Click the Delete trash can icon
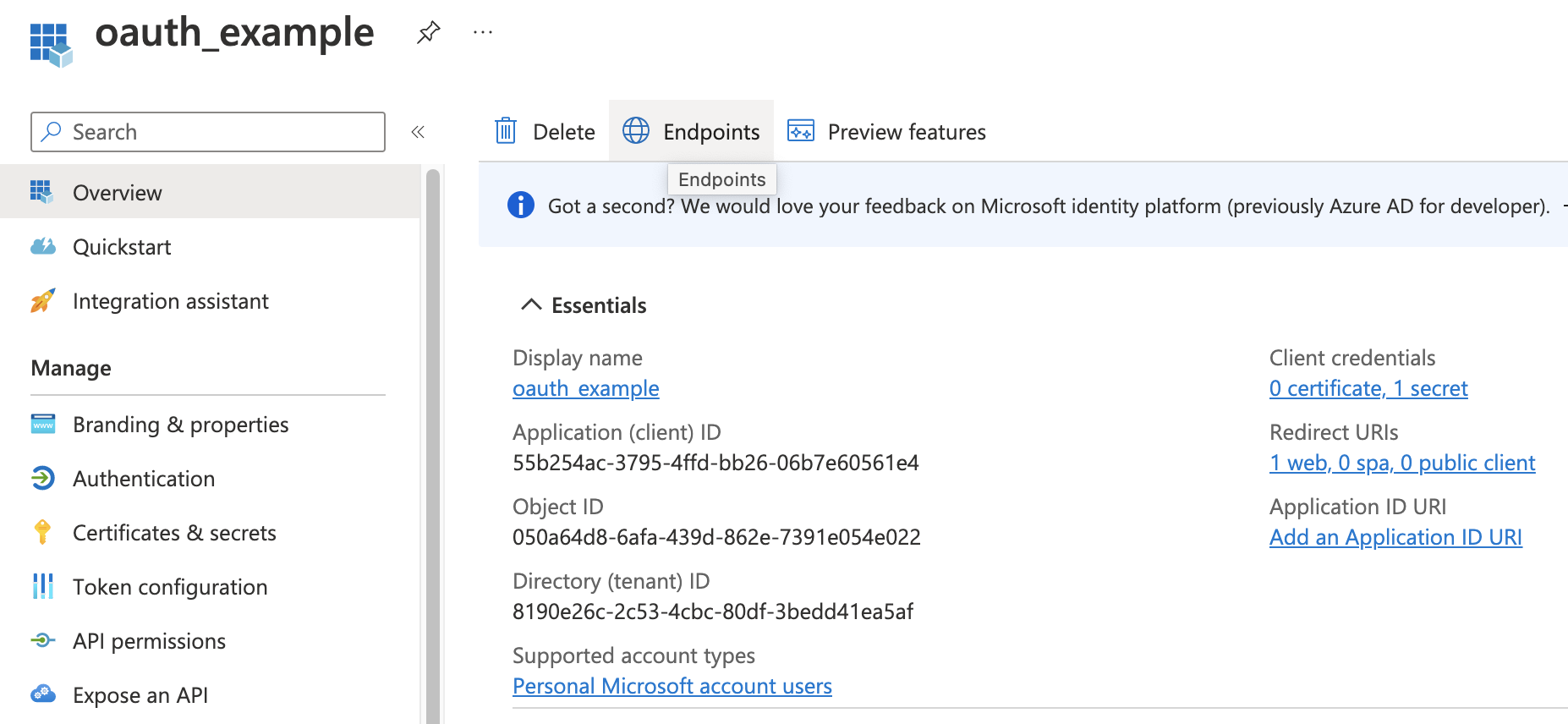This screenshot has width=1568, height=724. point(506,131)
